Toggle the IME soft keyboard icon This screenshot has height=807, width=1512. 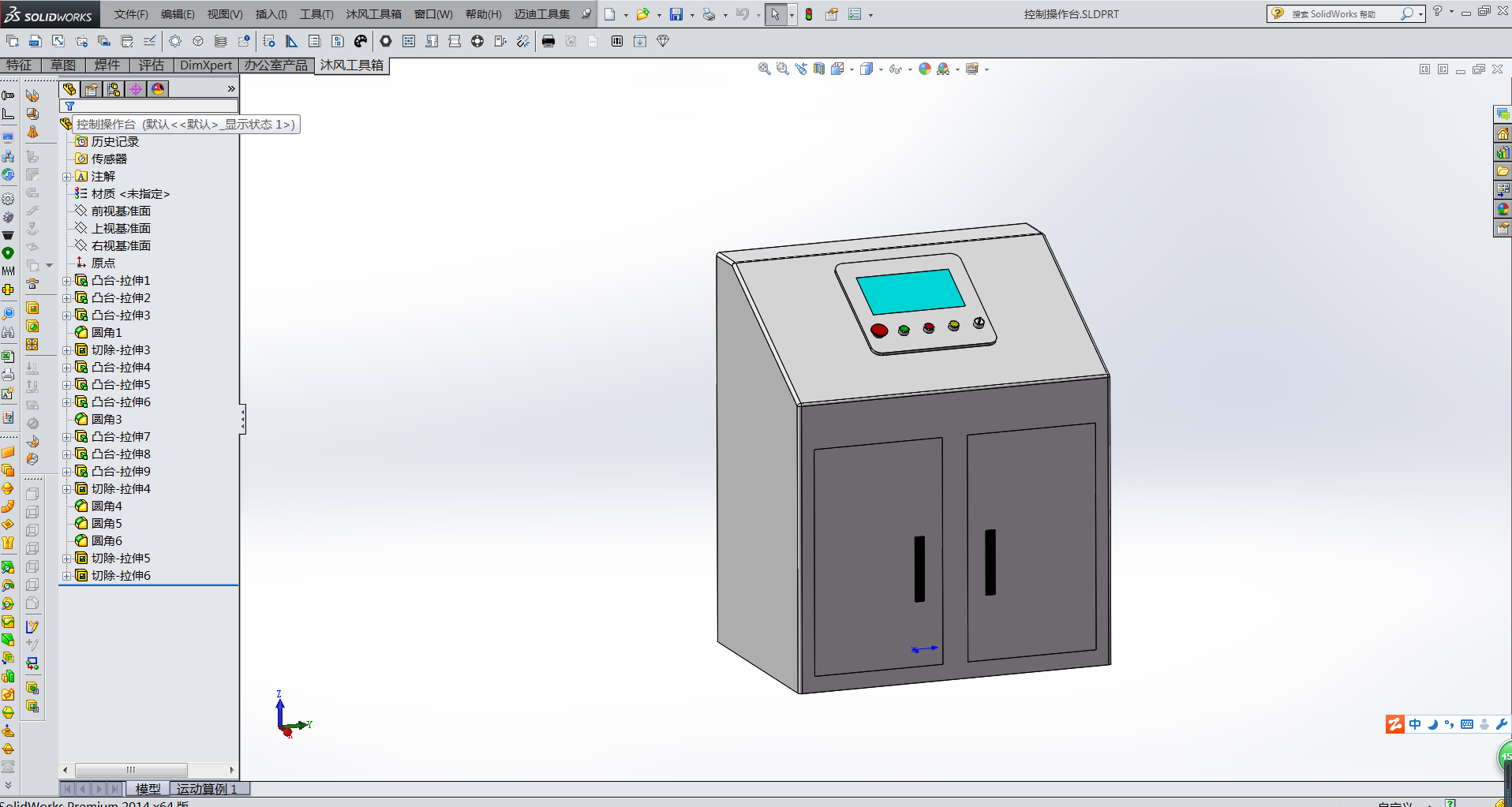click(x=1467, y=724)
